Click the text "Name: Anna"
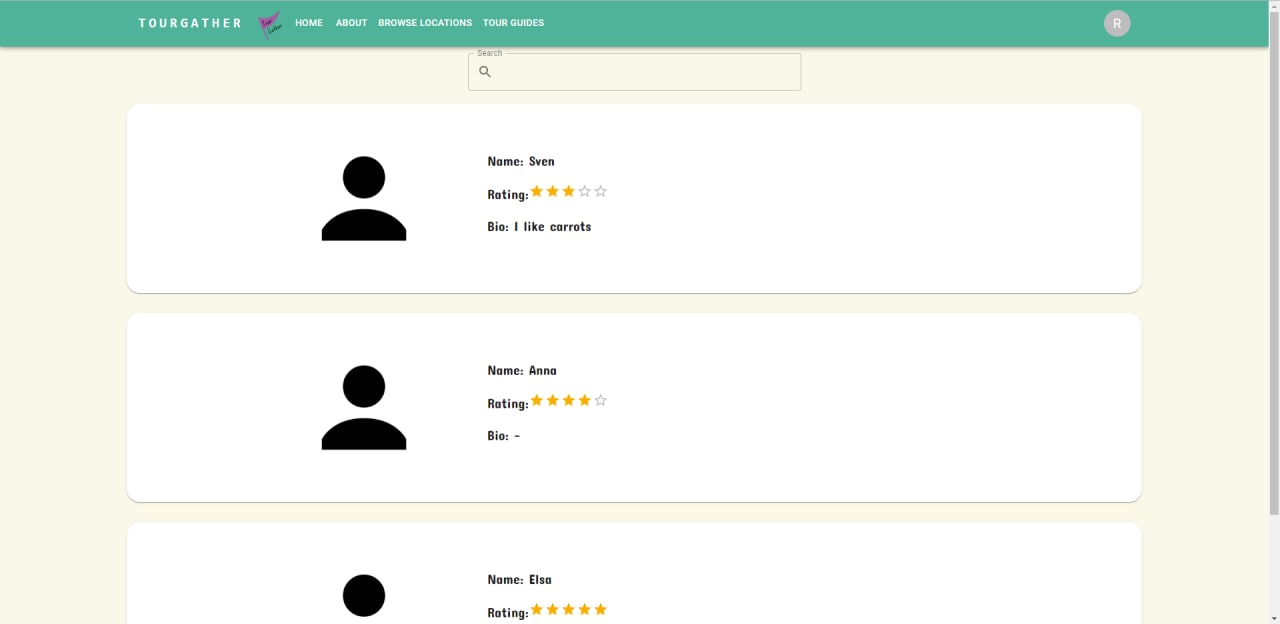The image size is (1280, 624). (522, 370)
